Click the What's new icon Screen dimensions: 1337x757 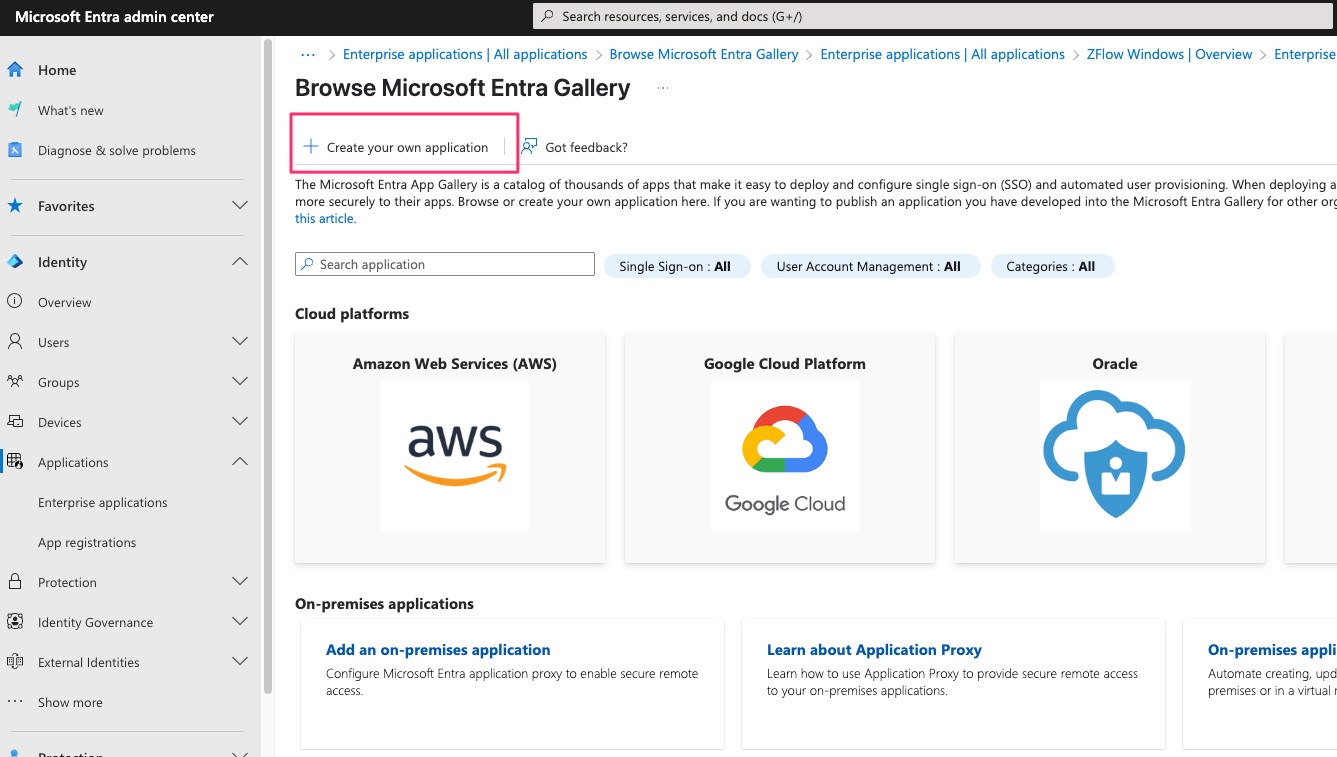[x=15, y=110]
